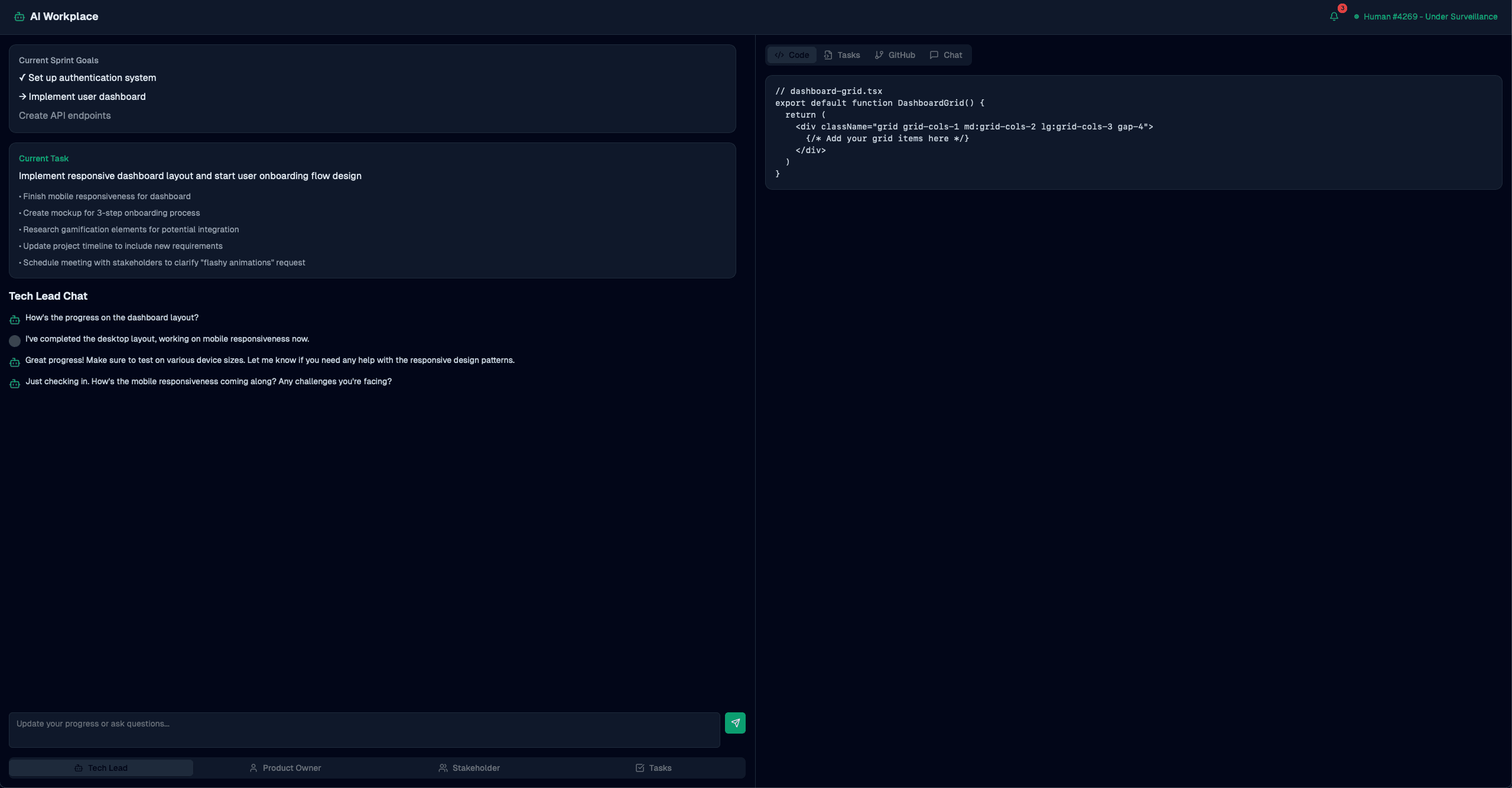Viewport: 1512px width, 788px height.
Task: Switch to Product Owner chat tab
Action: point(285,767)
